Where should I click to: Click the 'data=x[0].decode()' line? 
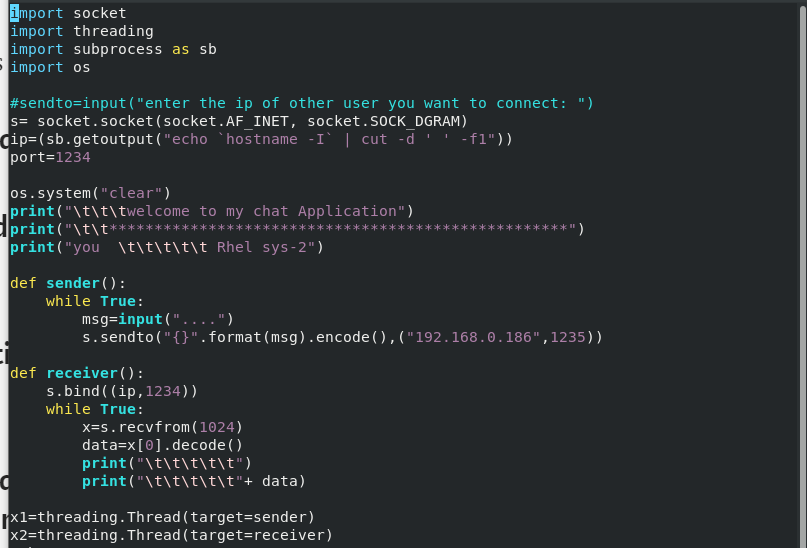pos(162,446)
